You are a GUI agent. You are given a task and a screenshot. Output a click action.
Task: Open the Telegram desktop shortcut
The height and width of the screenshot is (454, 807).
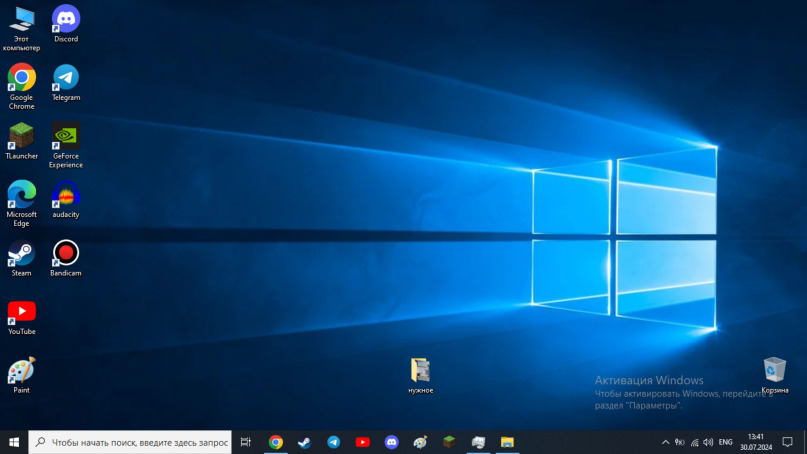pyautogui.click(x=66, y=78)
